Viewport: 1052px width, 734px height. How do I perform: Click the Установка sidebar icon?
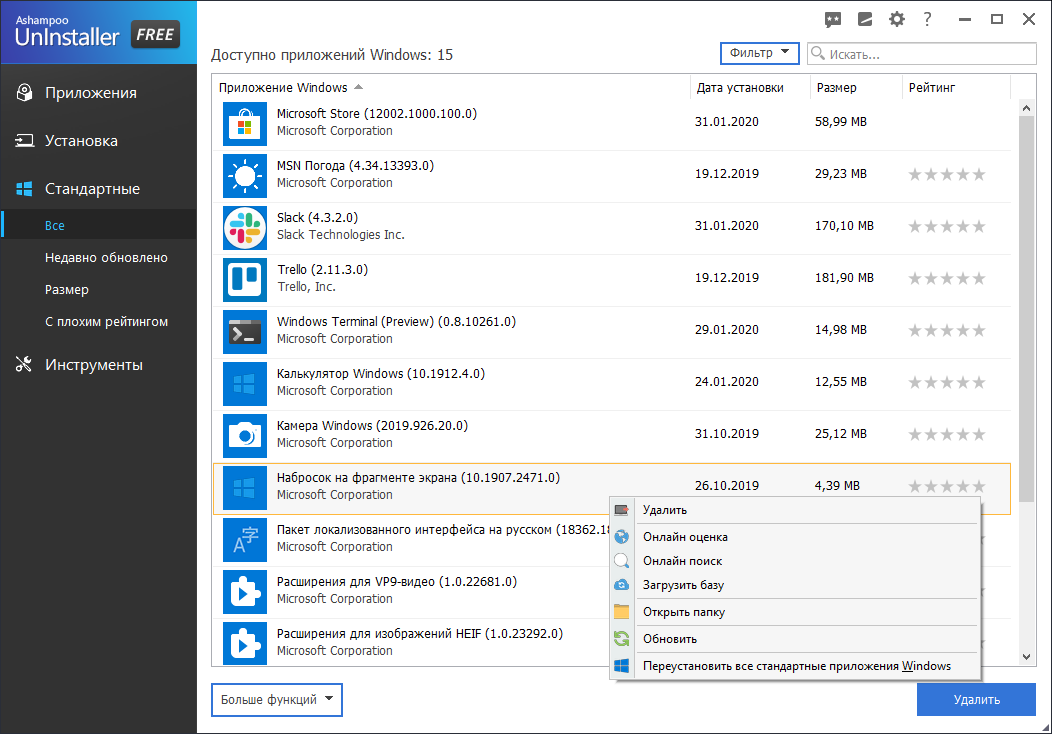(x=25, y=141)
